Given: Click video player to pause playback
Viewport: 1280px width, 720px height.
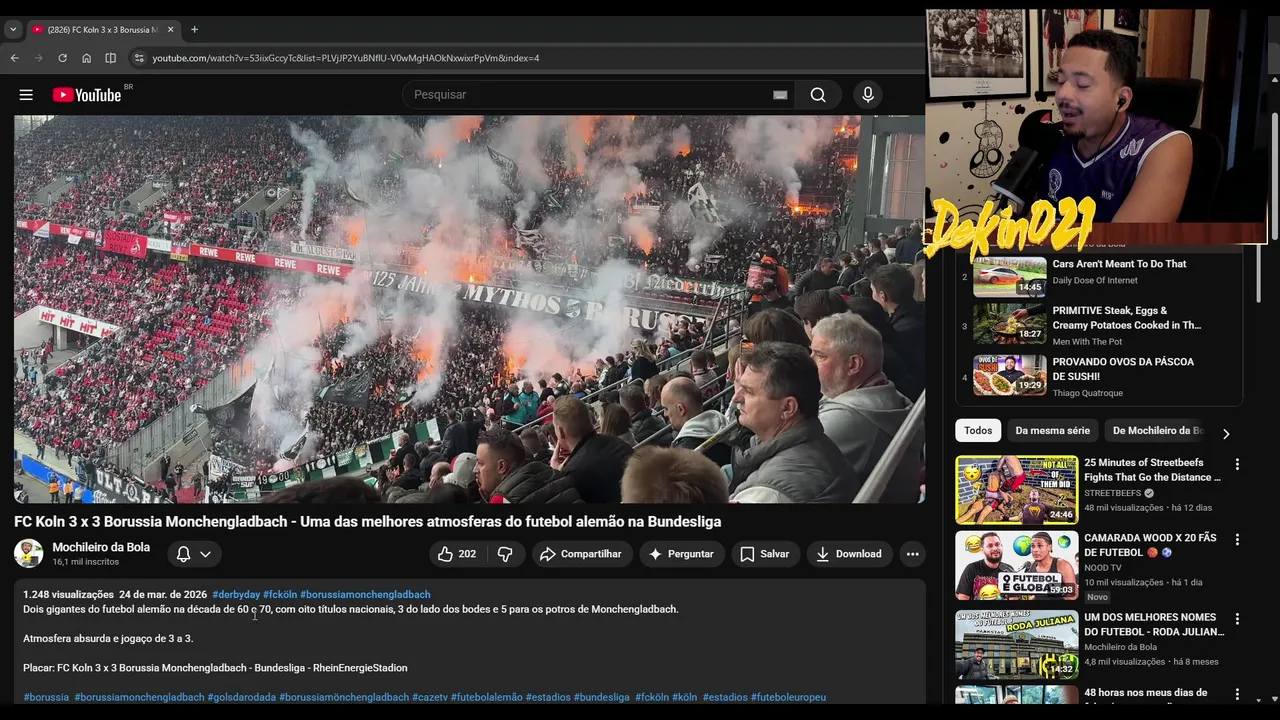Looking at the screenshot, I should coord(469,309).
